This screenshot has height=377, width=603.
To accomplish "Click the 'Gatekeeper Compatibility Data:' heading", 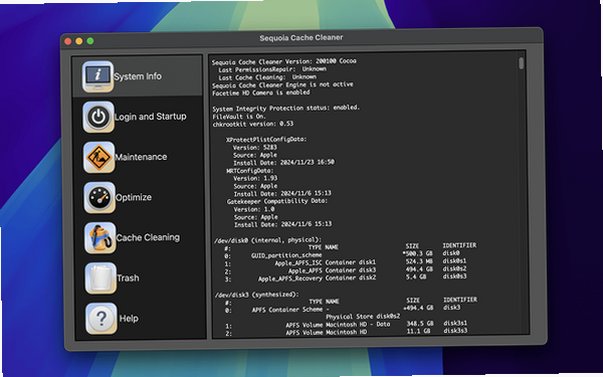I will [277, 201].
